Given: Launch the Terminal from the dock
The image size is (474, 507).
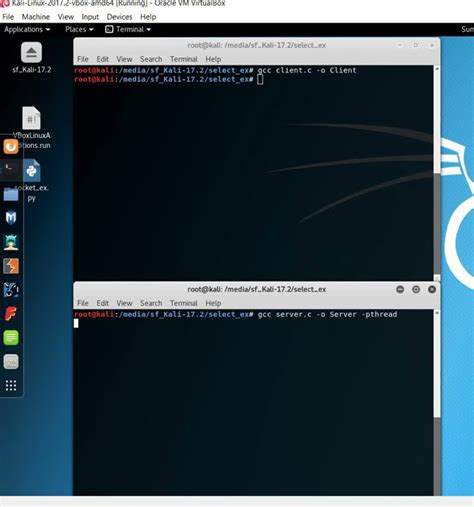Looking at the screenshot, I should (11, 170).
